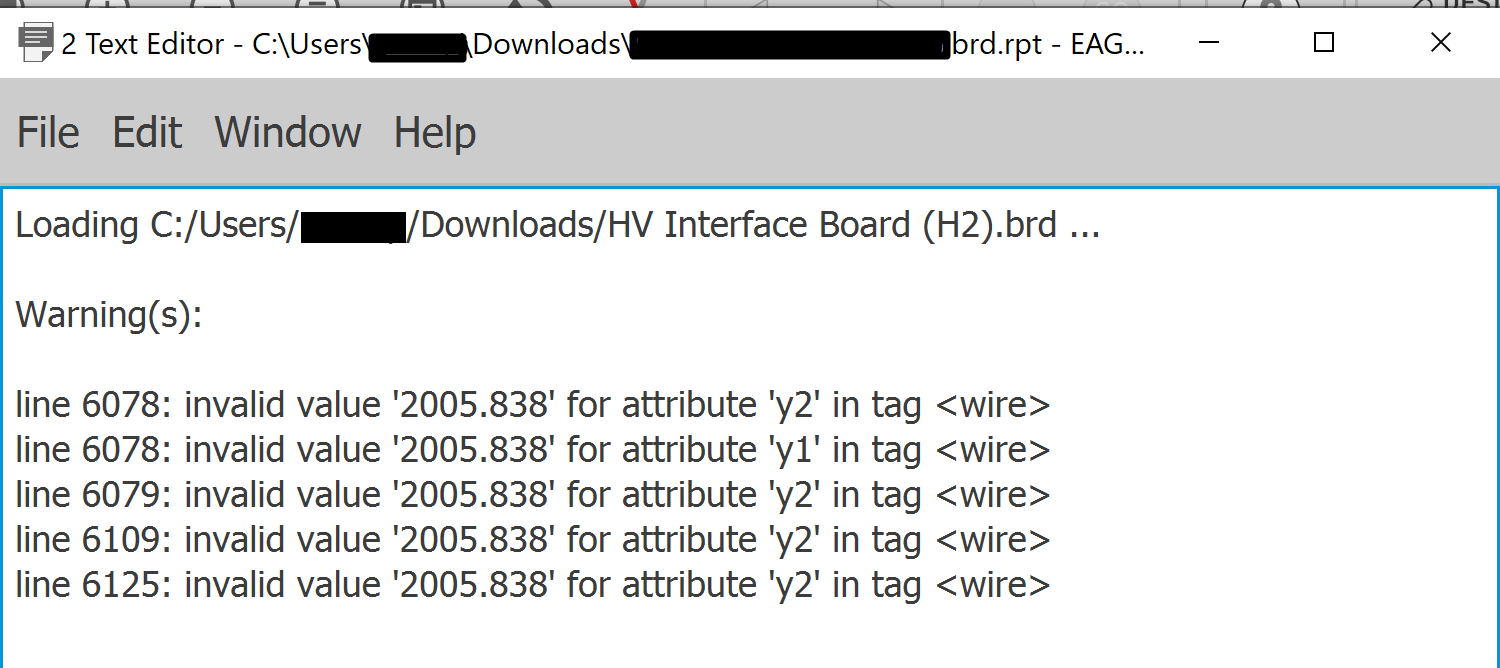The width and height of the screenshot is (1500, 668).
Task: Open the Edit menu
Action: [147, 132]
